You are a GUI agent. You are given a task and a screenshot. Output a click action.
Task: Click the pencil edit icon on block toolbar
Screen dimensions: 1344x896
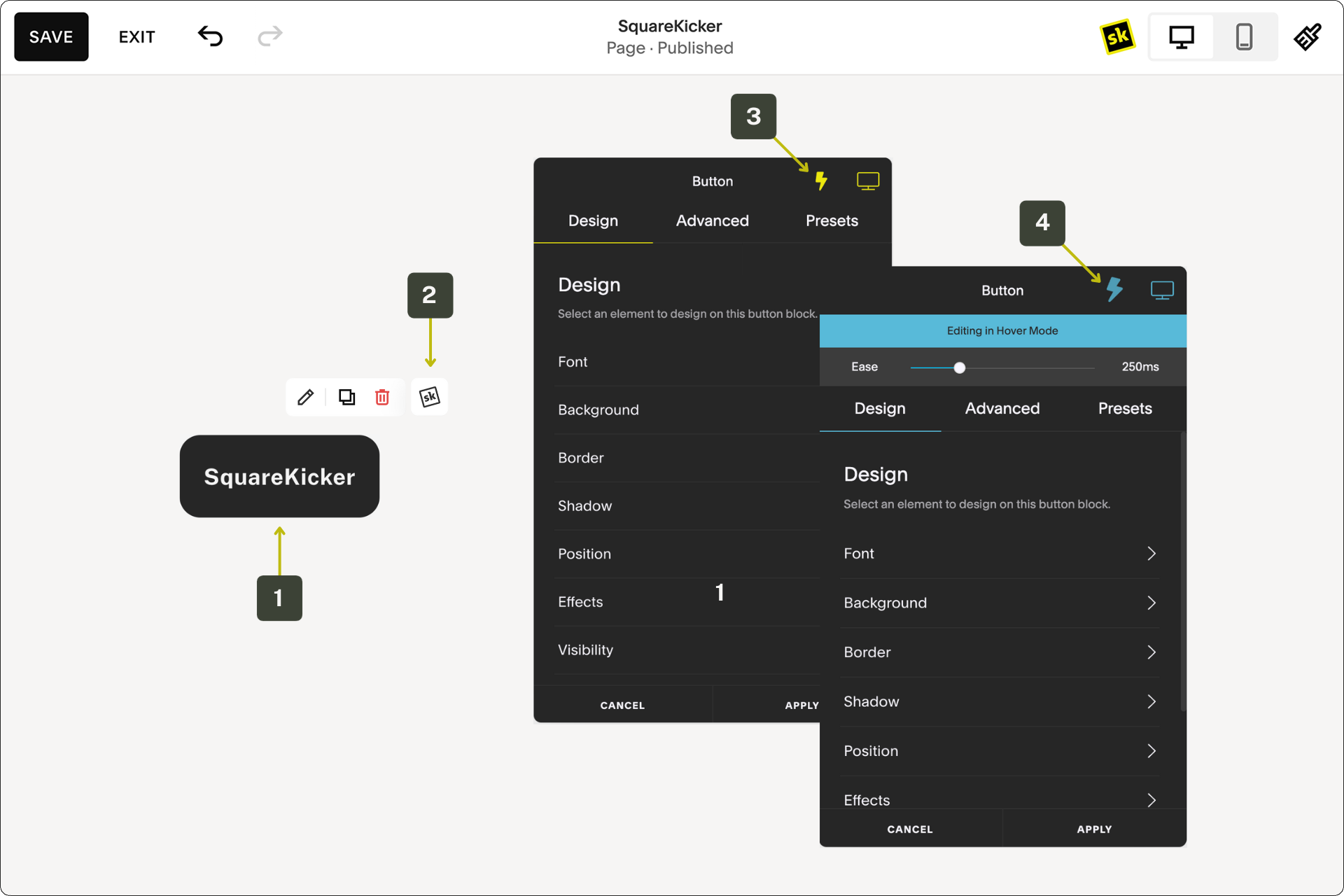pyautogui.click(x=305, y=398)
